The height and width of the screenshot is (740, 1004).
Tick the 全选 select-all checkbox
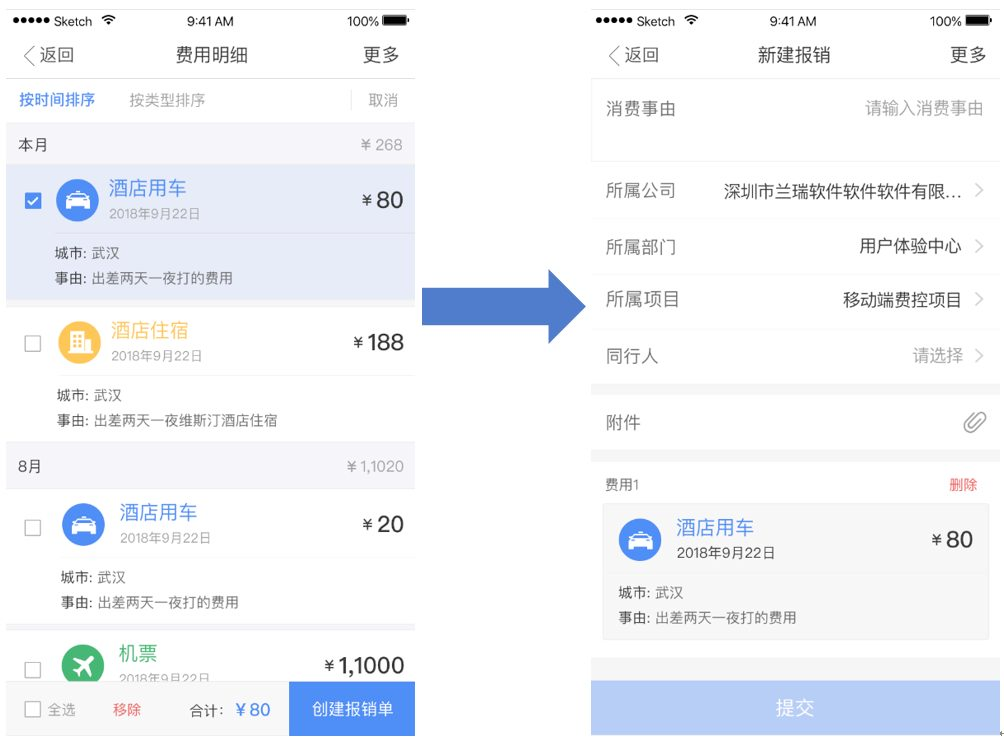(x=33, y=709)
